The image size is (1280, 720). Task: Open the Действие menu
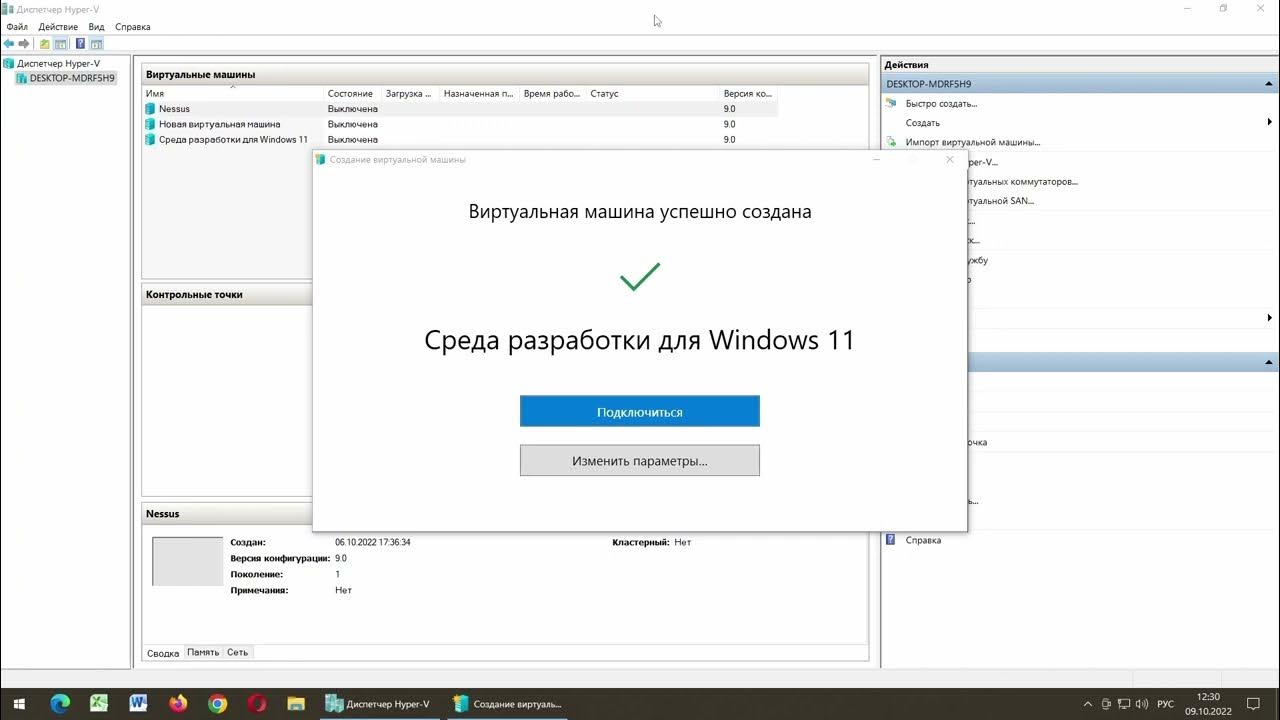pos(58,27)
